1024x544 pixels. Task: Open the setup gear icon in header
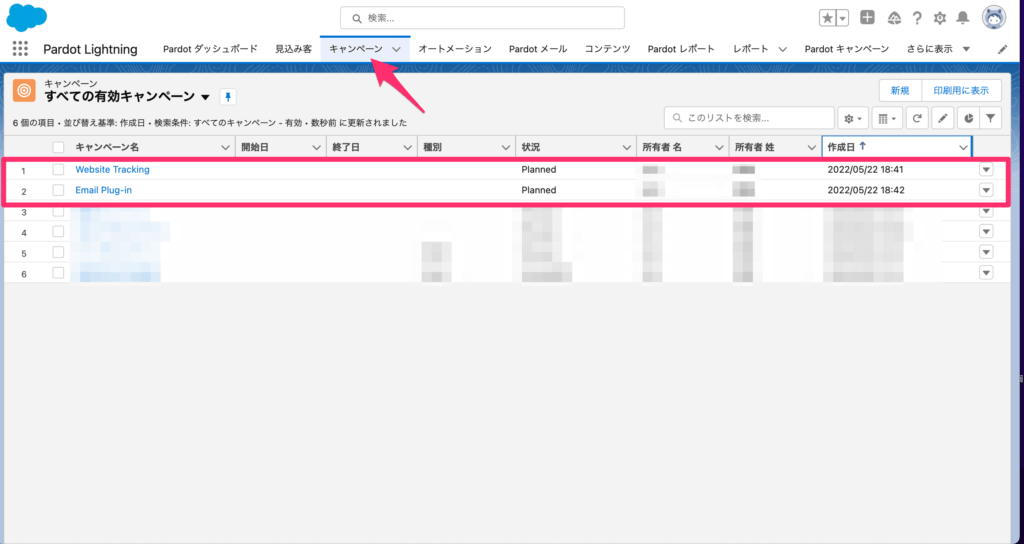click(940, 18)
